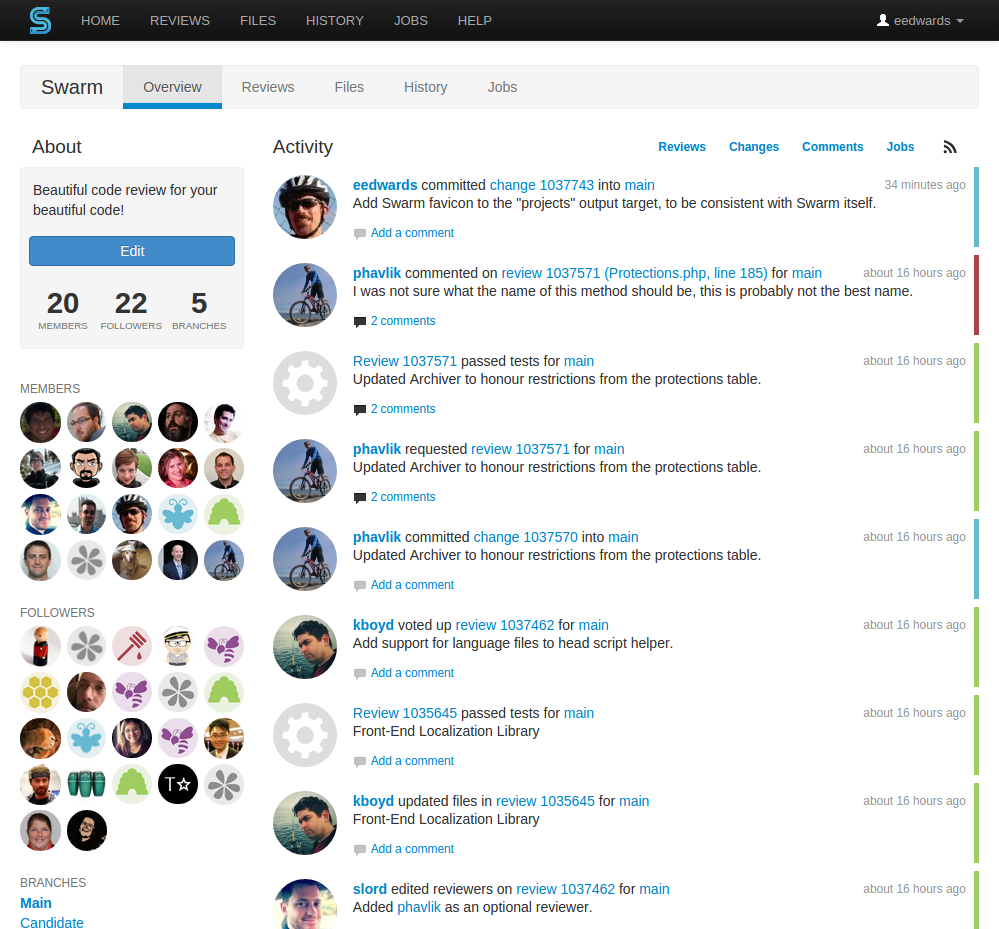Click Add a comment under change 1037743
Viewport: 999px width, 929px height.
coord(412,233)
